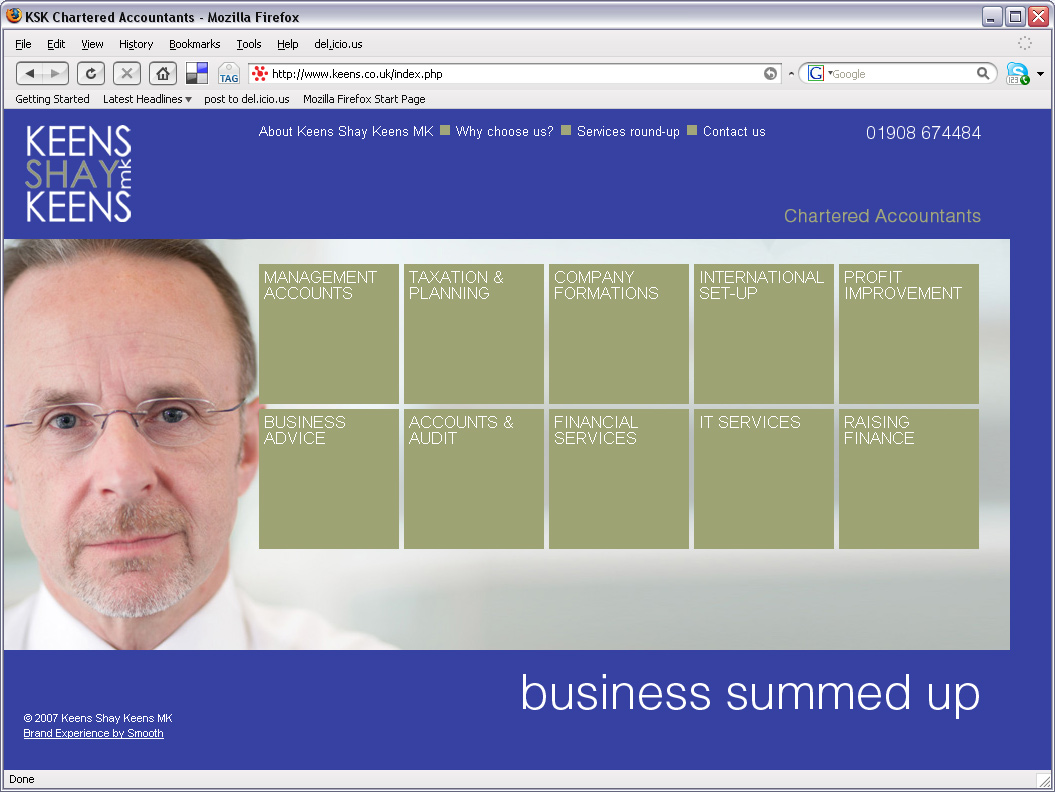The height and width of the screenshot is (792, 1055).
Task: Select the Financial Services tile
Action: [x=618, y=478]
